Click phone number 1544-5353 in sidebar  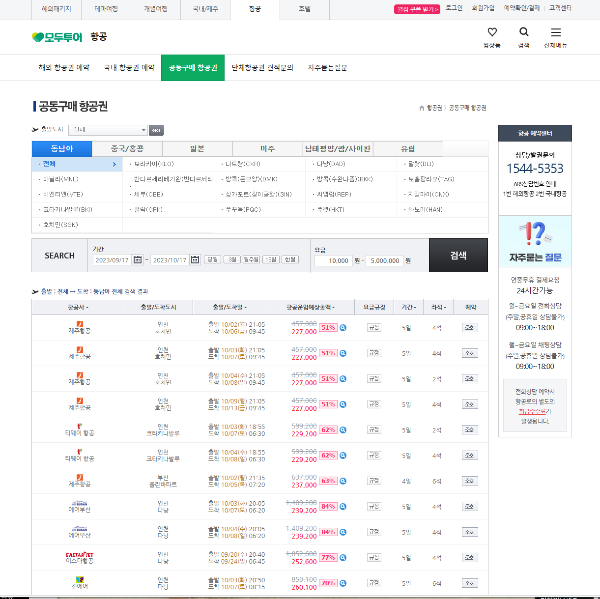coord(535,169)
